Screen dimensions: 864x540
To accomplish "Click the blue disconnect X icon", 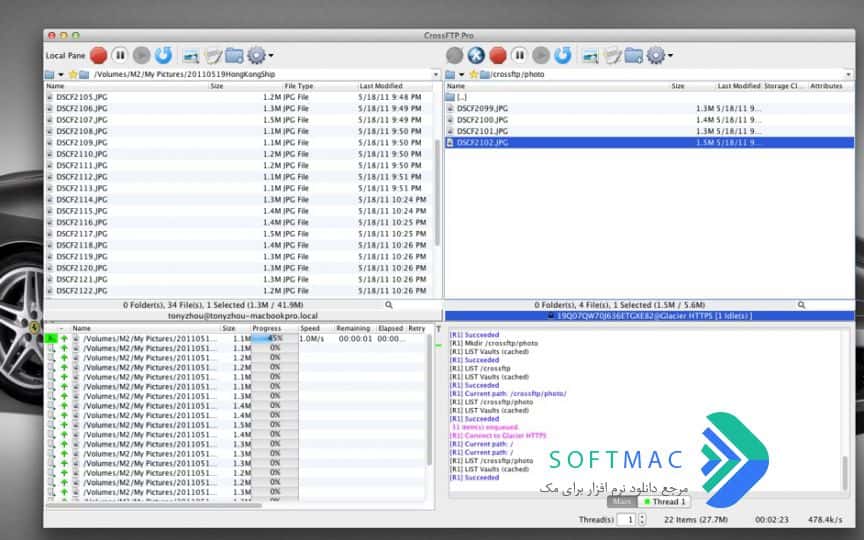I will (x=476, y=55).
